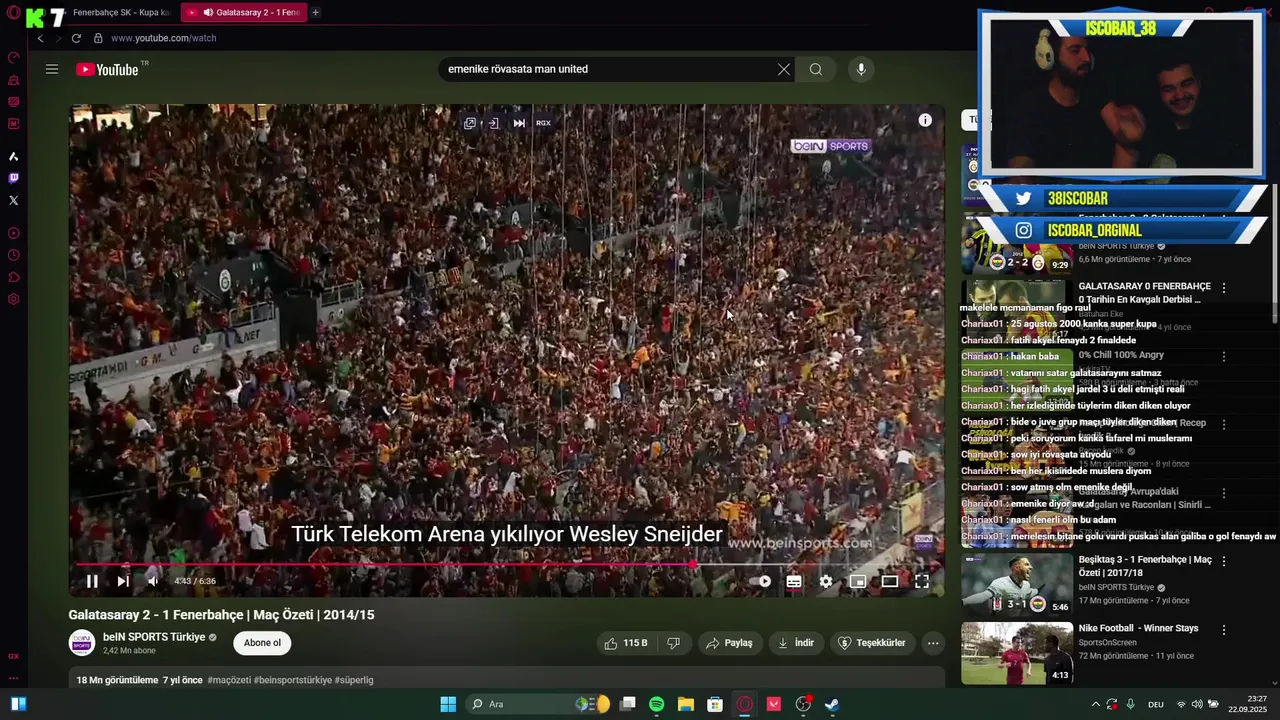Go to the YouTube home logo

108,69
